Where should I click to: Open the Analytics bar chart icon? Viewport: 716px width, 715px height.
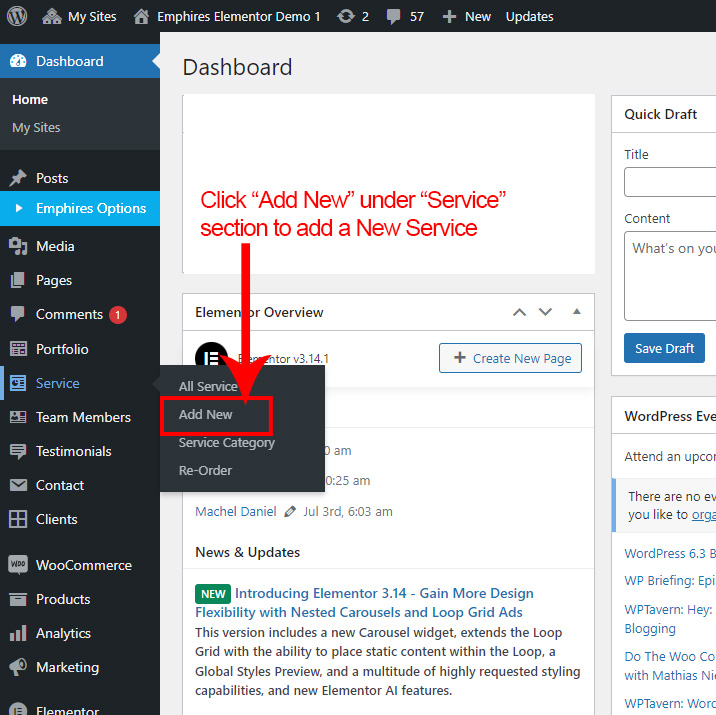pos(18,633)
